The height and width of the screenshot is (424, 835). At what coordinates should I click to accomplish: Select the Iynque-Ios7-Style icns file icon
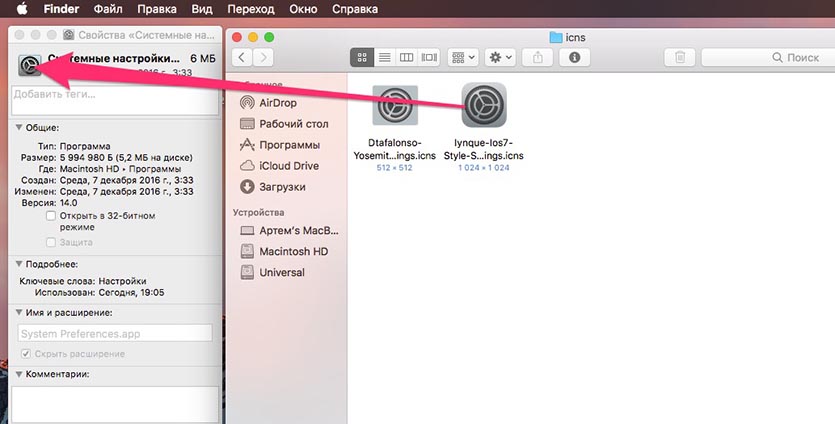point(484,105)
